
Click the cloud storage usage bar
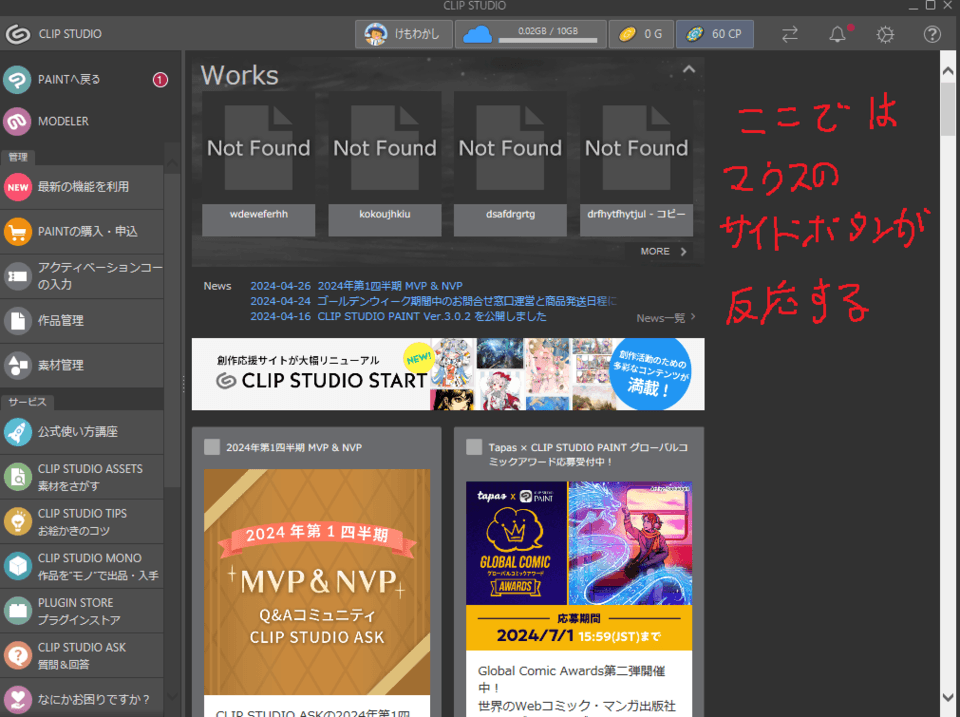pyautogui.click(x=548, y=40)
